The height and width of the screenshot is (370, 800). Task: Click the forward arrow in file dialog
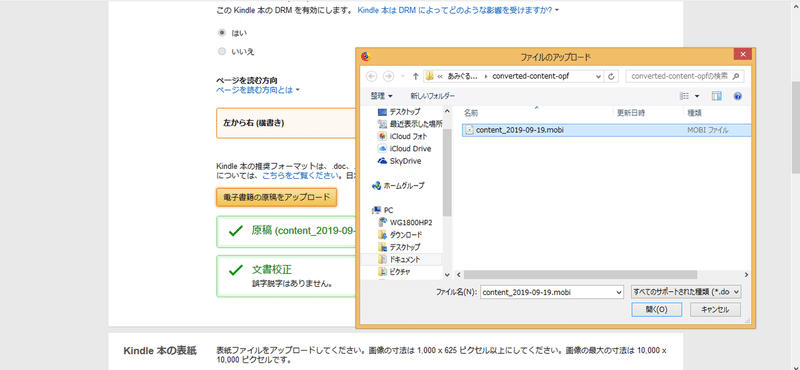(x=388, y=77)
